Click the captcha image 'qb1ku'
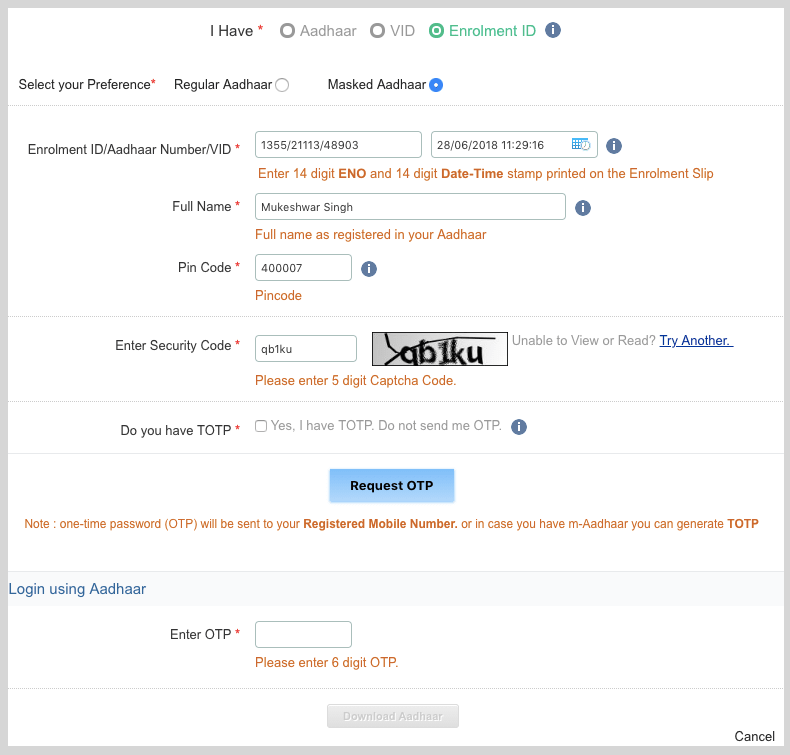Screen dimensions: 790x755 [439, 349]
